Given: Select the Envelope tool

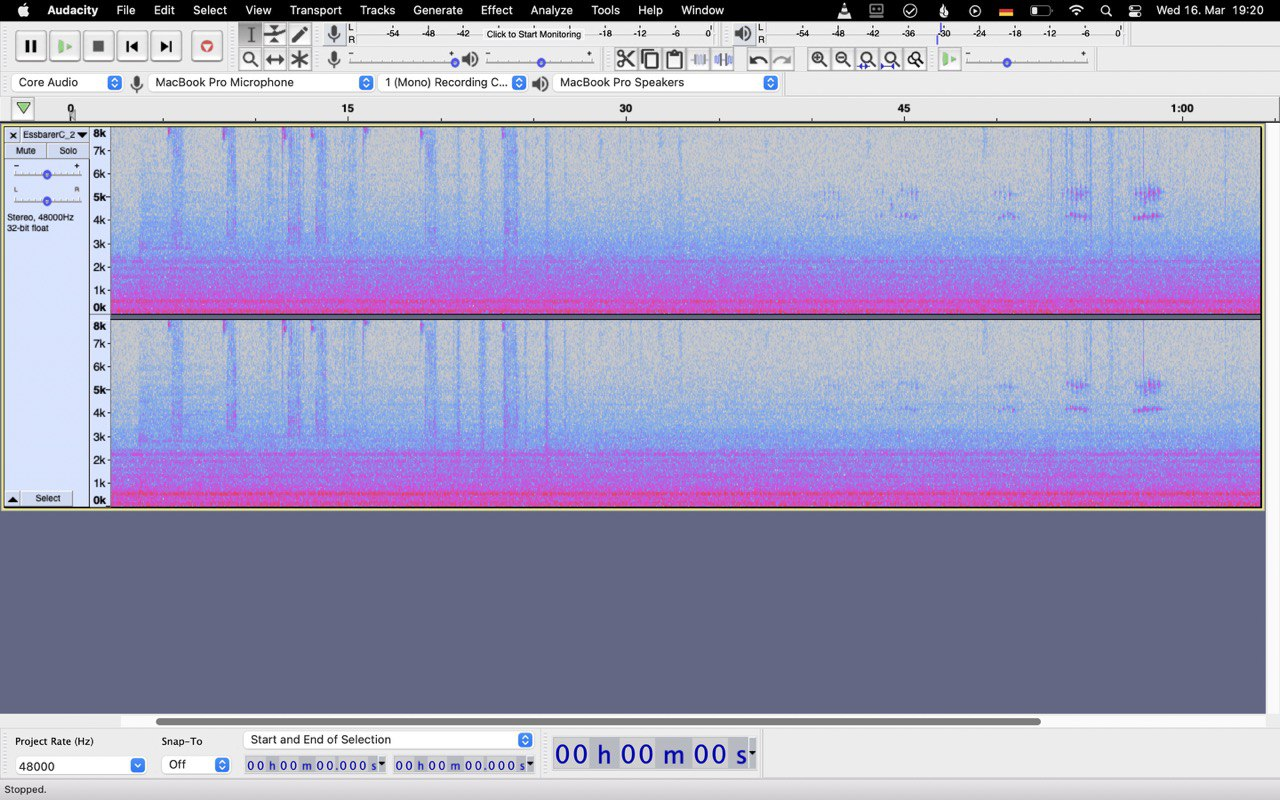Looking at the screenshot, I should [x=275, y=34].
